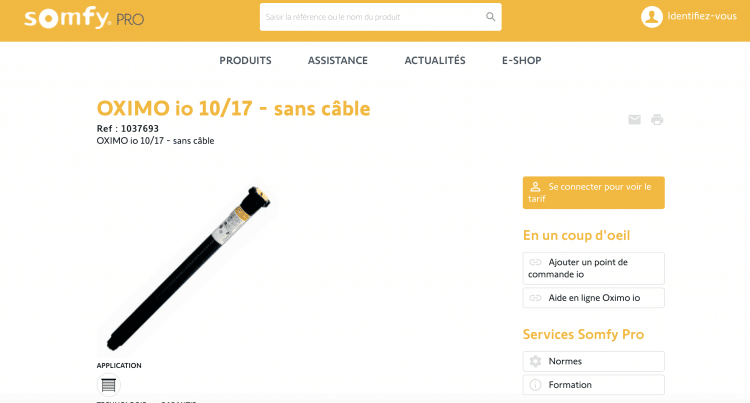Open Aide en ligne Oximo io
The width and height of the screenshot is (750, 403).
[594, 298]
